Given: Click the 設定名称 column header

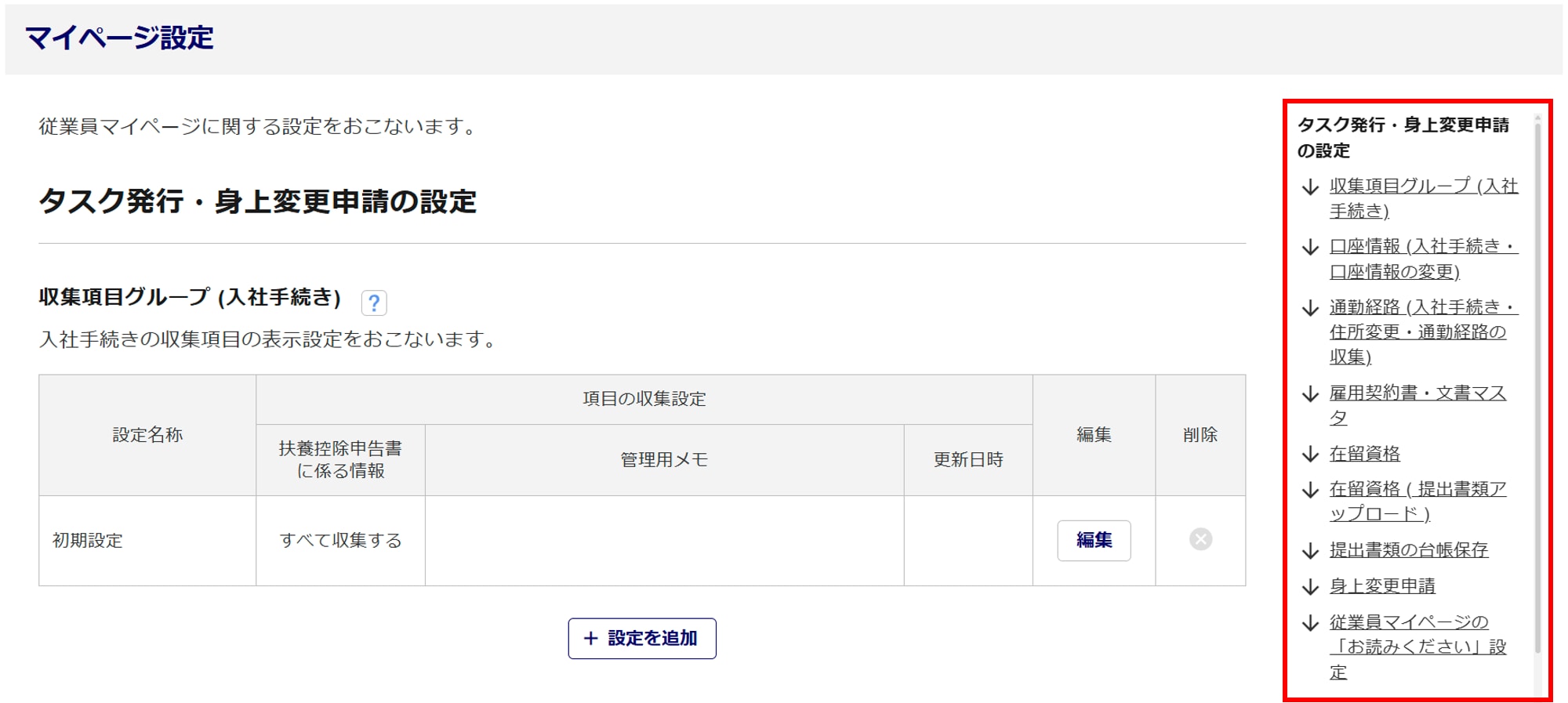Looking at the screenshot, I should [147, 435].
